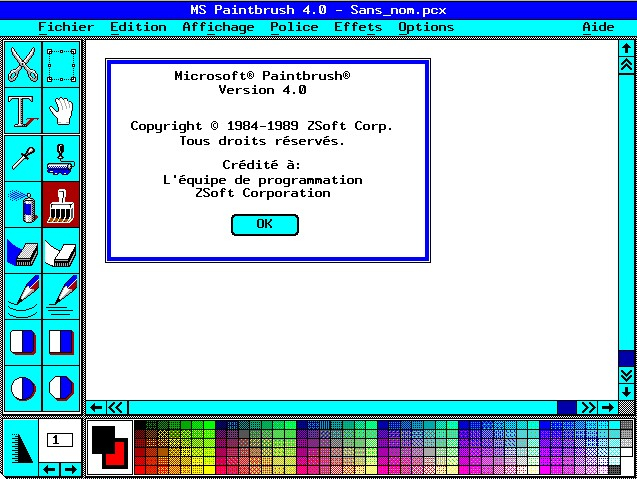637x479 pixels.
Task: Open the Aide menu
Action: 598,27
